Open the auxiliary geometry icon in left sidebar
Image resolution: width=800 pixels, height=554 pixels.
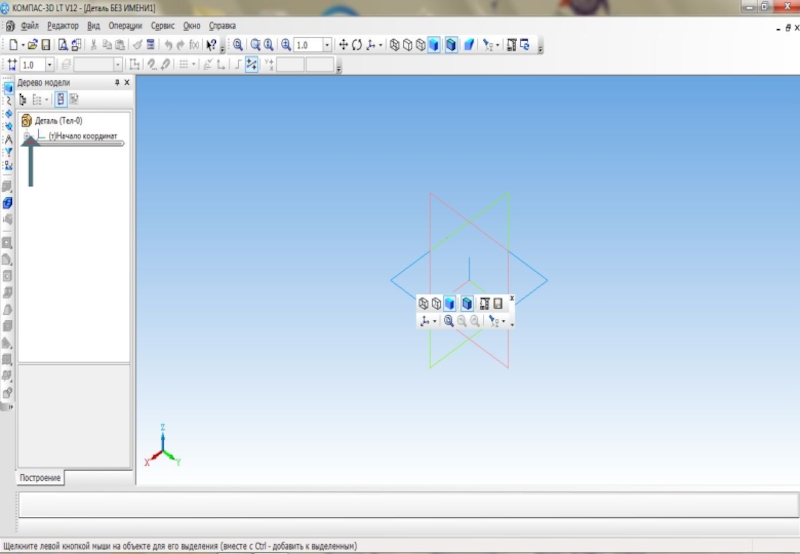coord(8,127)
